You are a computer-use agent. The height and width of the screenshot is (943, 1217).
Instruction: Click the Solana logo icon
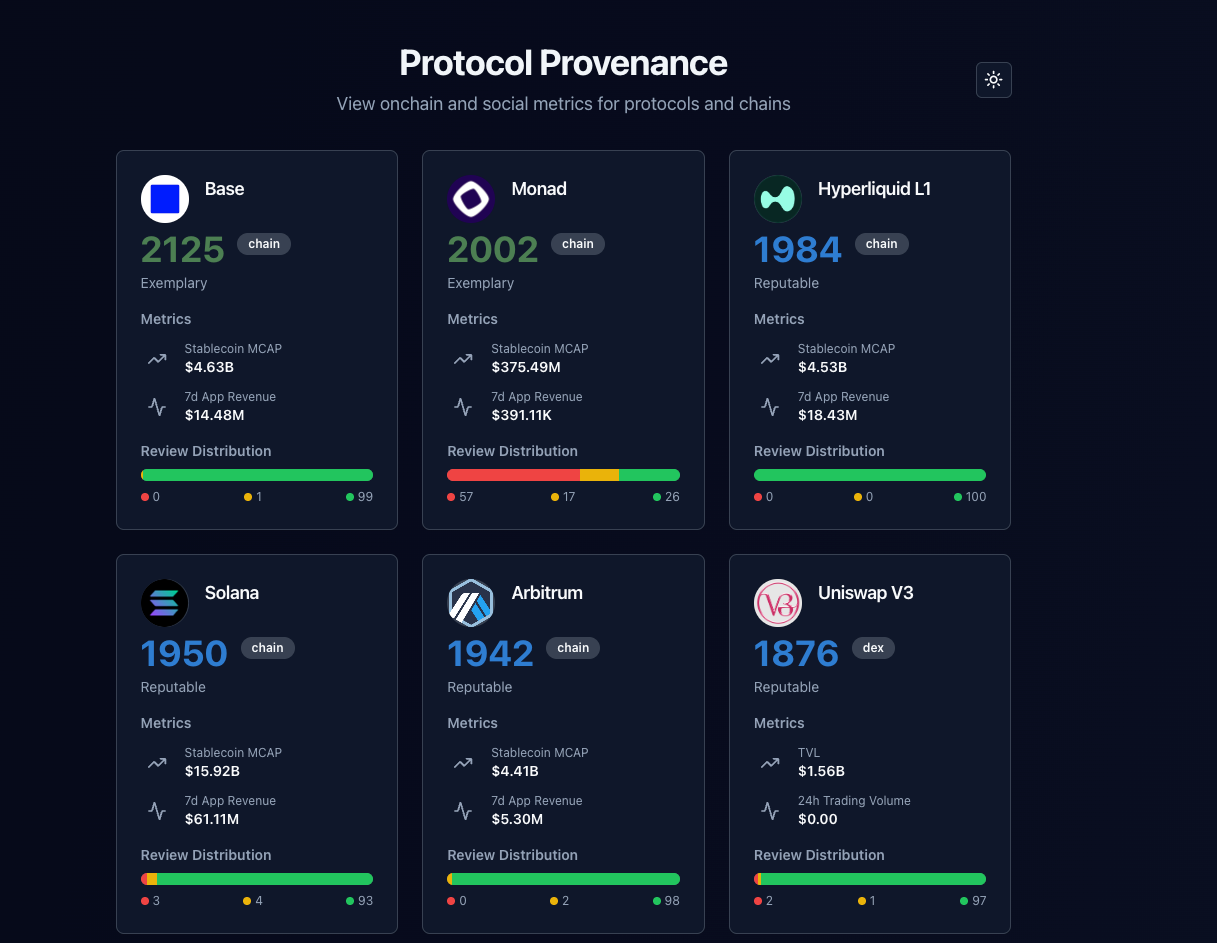point(164,603)
